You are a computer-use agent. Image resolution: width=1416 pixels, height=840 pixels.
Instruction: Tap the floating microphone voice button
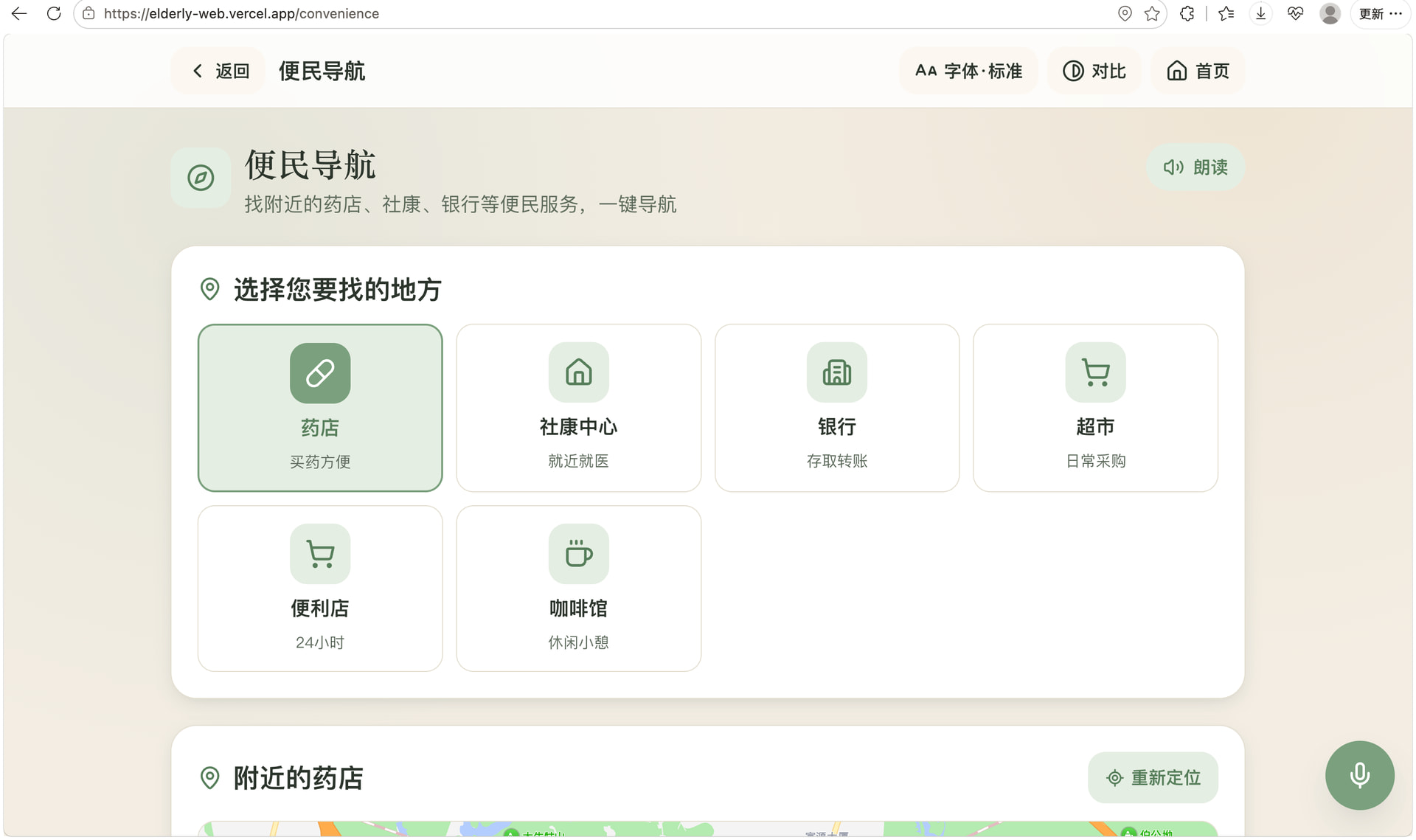pos(1359,776)
